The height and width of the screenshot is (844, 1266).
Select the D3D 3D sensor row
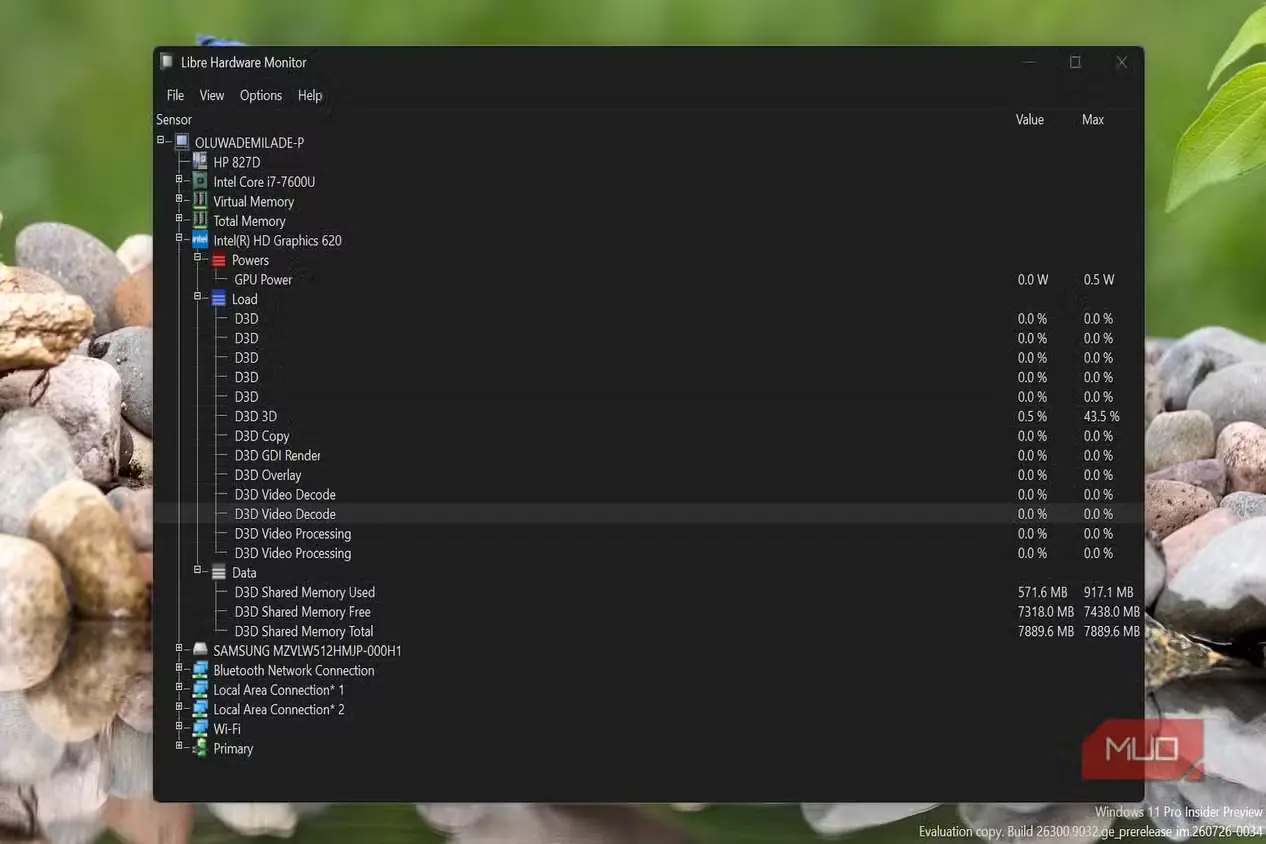[648, 416]
